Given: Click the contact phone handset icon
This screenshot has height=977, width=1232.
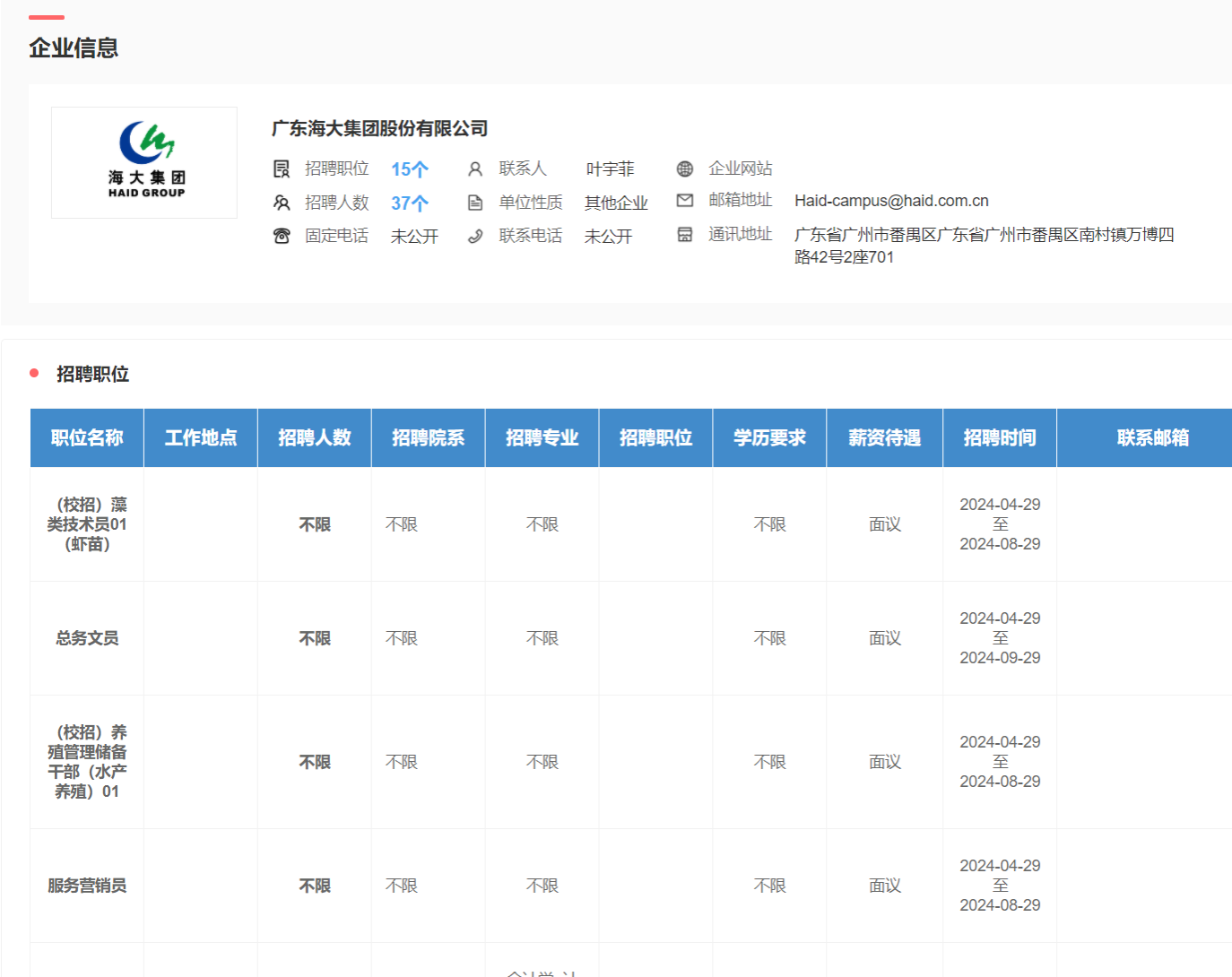Looking at the screenshot, I should [475, 236].
